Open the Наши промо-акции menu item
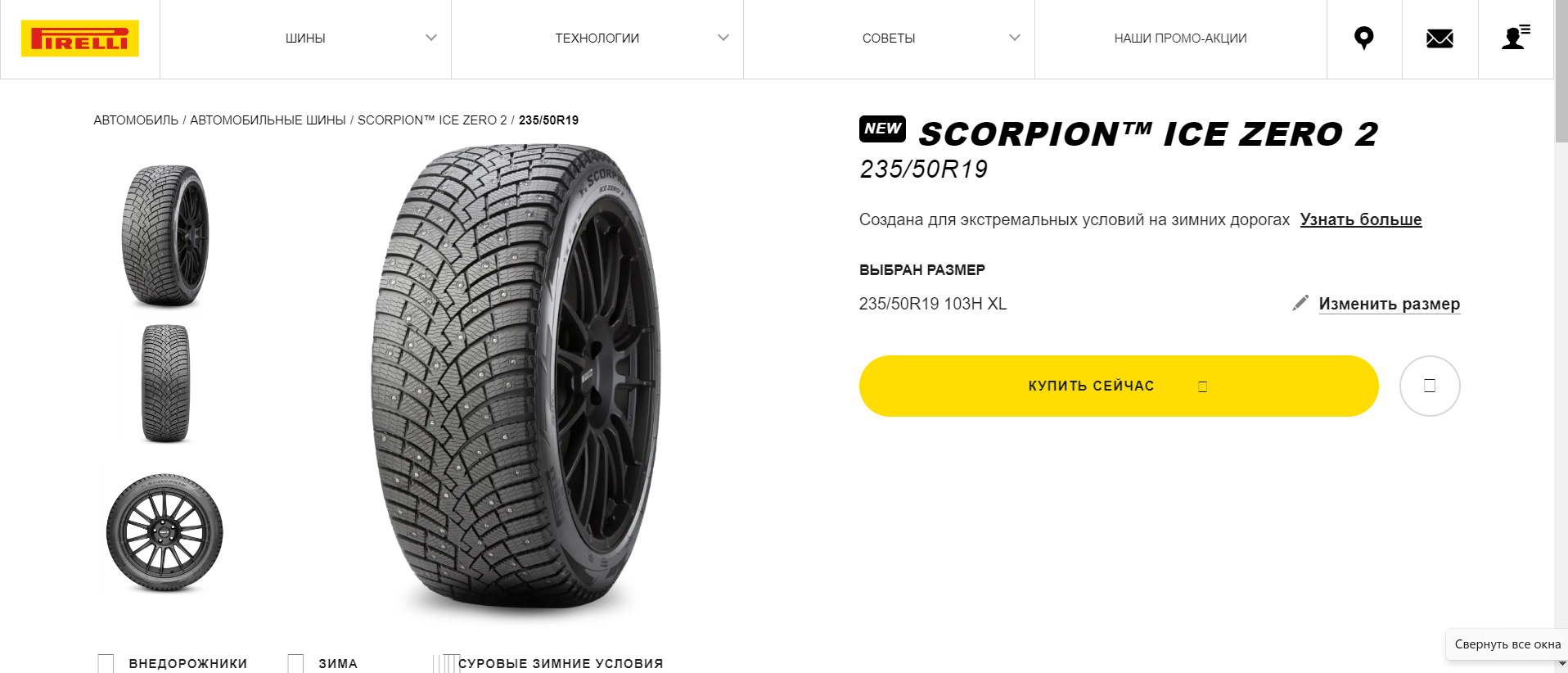 1180,38
